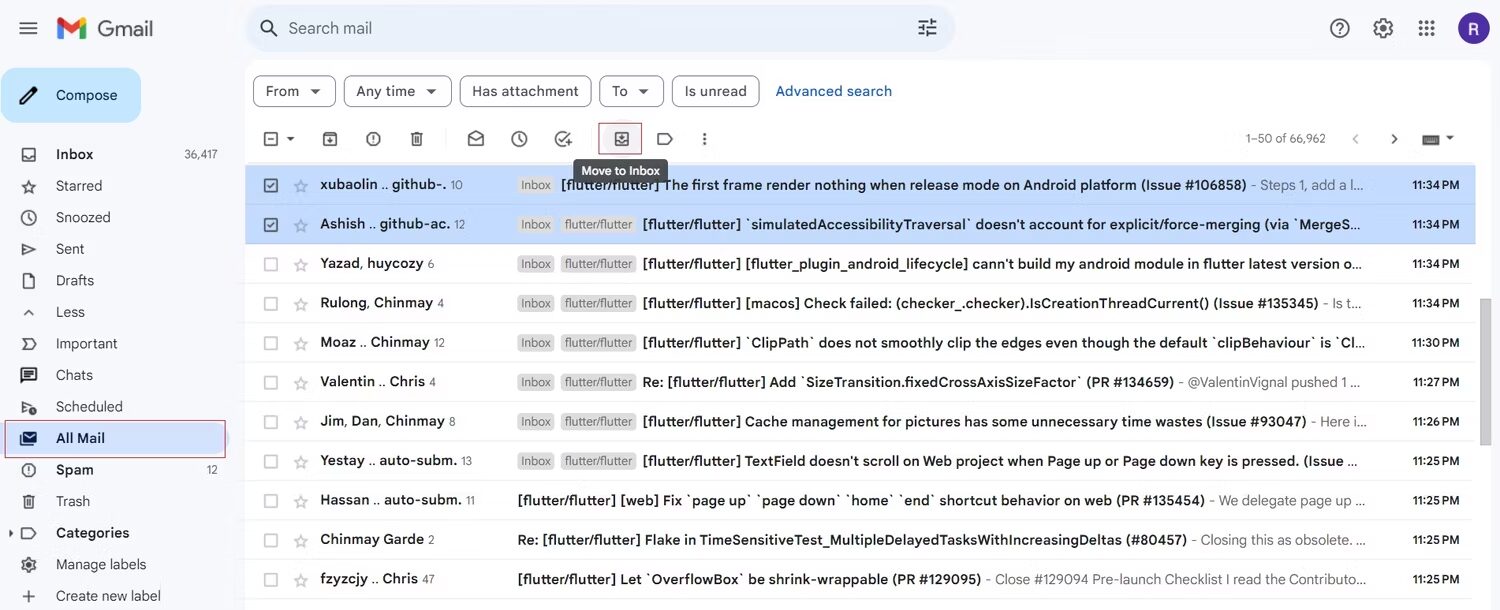
Task: Open the Spam folder
Action: click(75, 470)
